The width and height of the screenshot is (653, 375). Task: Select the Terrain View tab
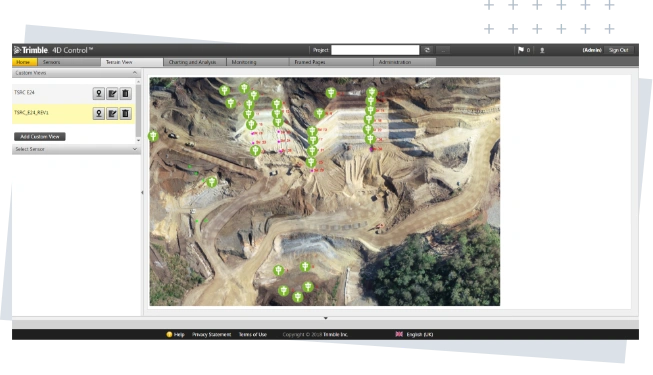132,62
